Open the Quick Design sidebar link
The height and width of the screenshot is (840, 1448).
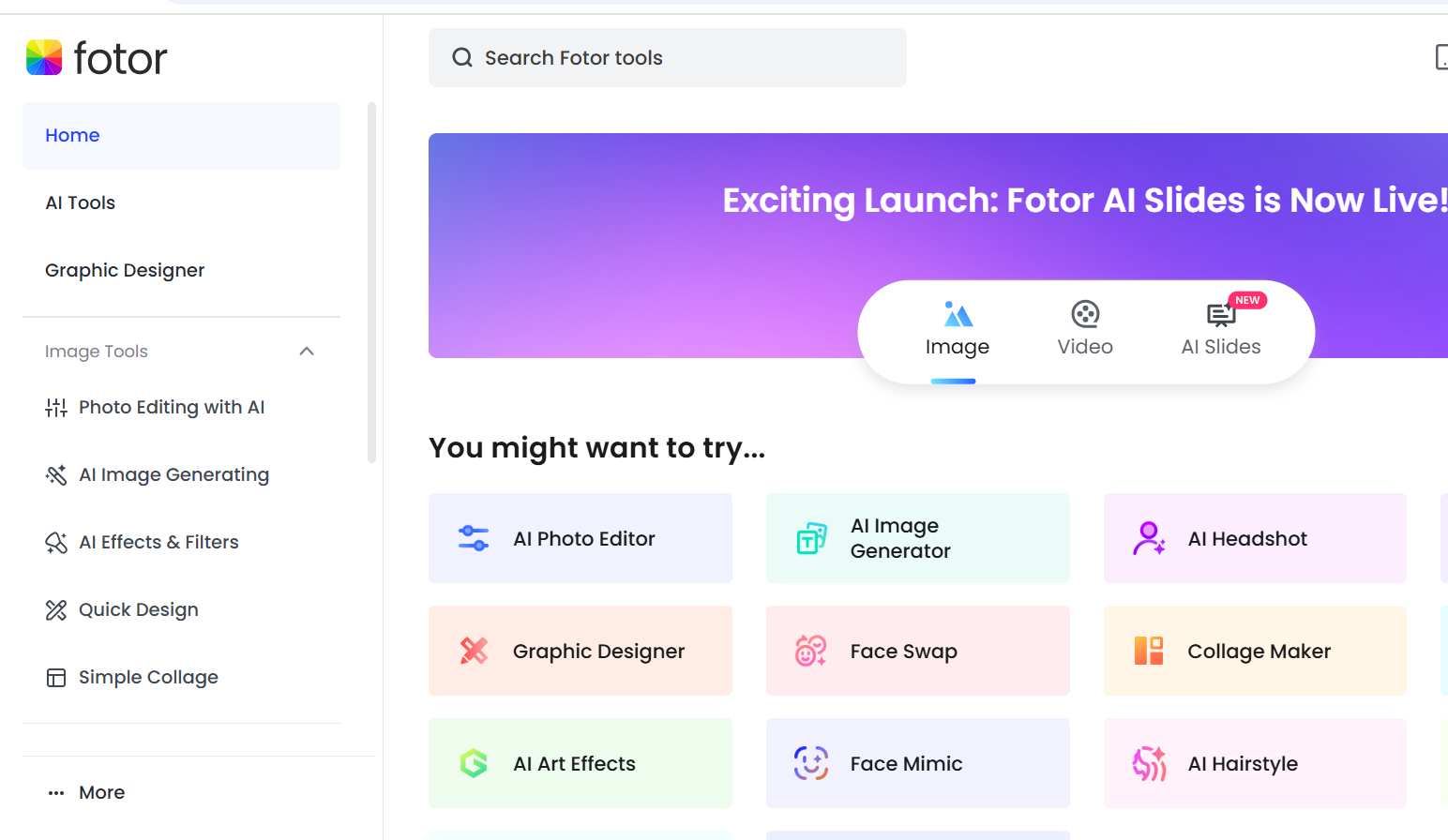[139, 610]
